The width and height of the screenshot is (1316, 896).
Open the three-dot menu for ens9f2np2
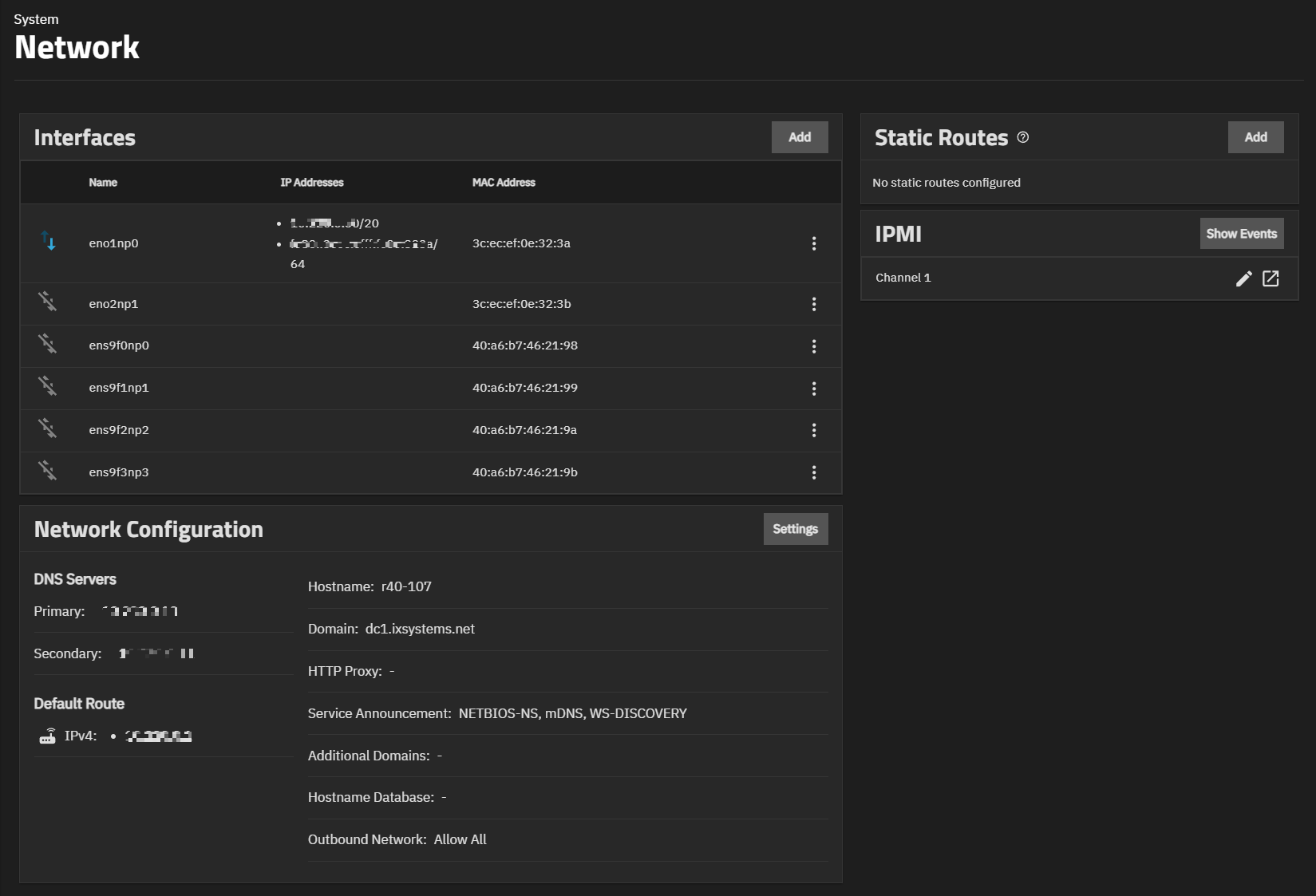pos(813,430)
